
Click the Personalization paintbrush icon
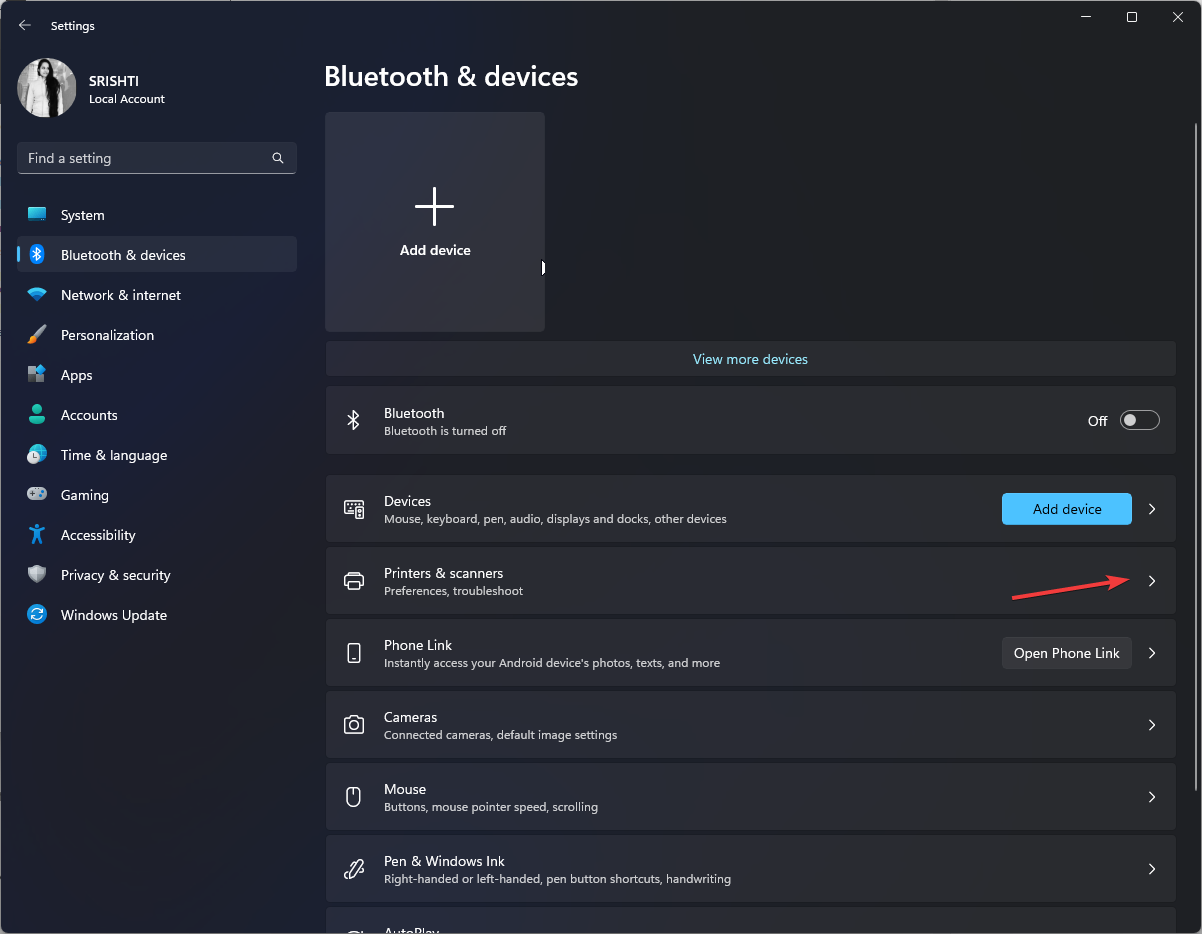point(37,335)
